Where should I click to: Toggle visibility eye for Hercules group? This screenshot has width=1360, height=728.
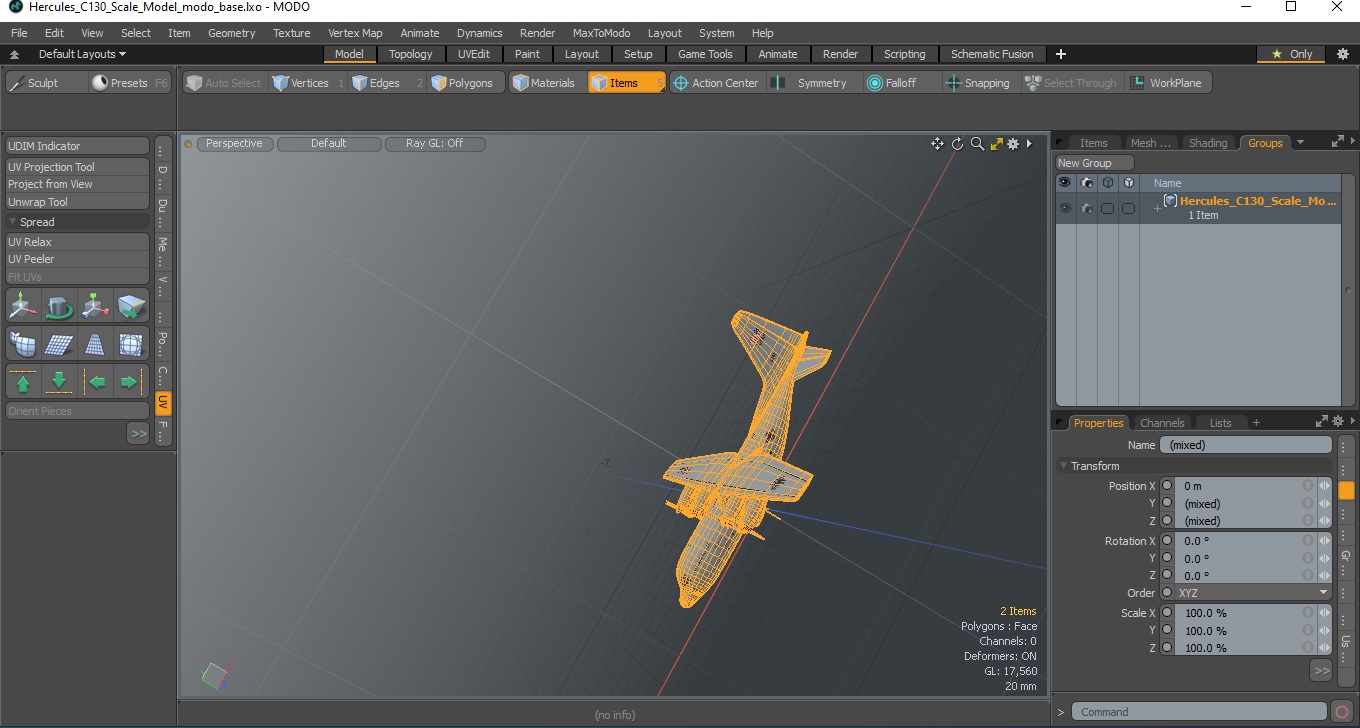pyautogui.click(x=1065, y=208)
